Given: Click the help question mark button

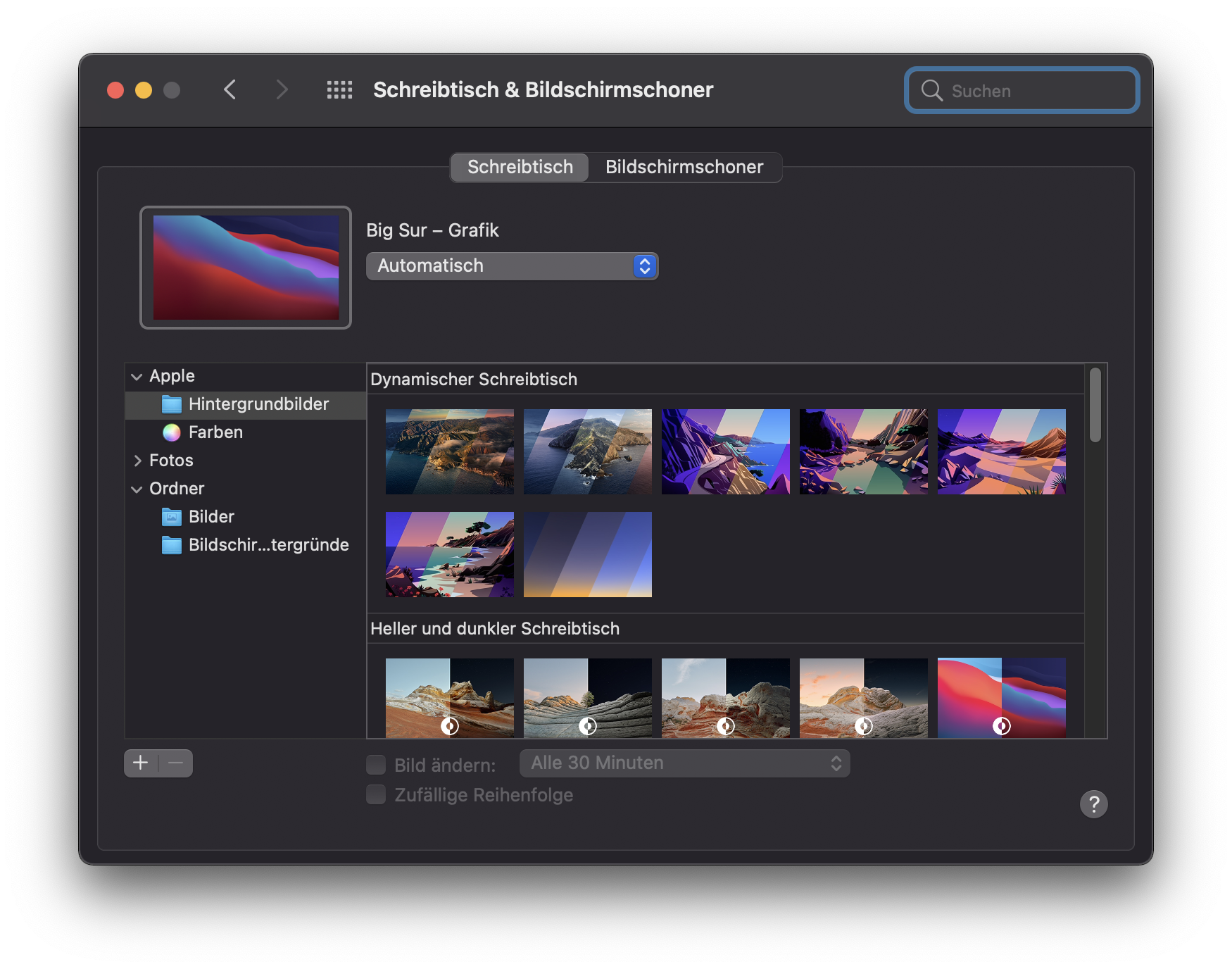Looking at the screenshot, I should [x=1093, y=804].
